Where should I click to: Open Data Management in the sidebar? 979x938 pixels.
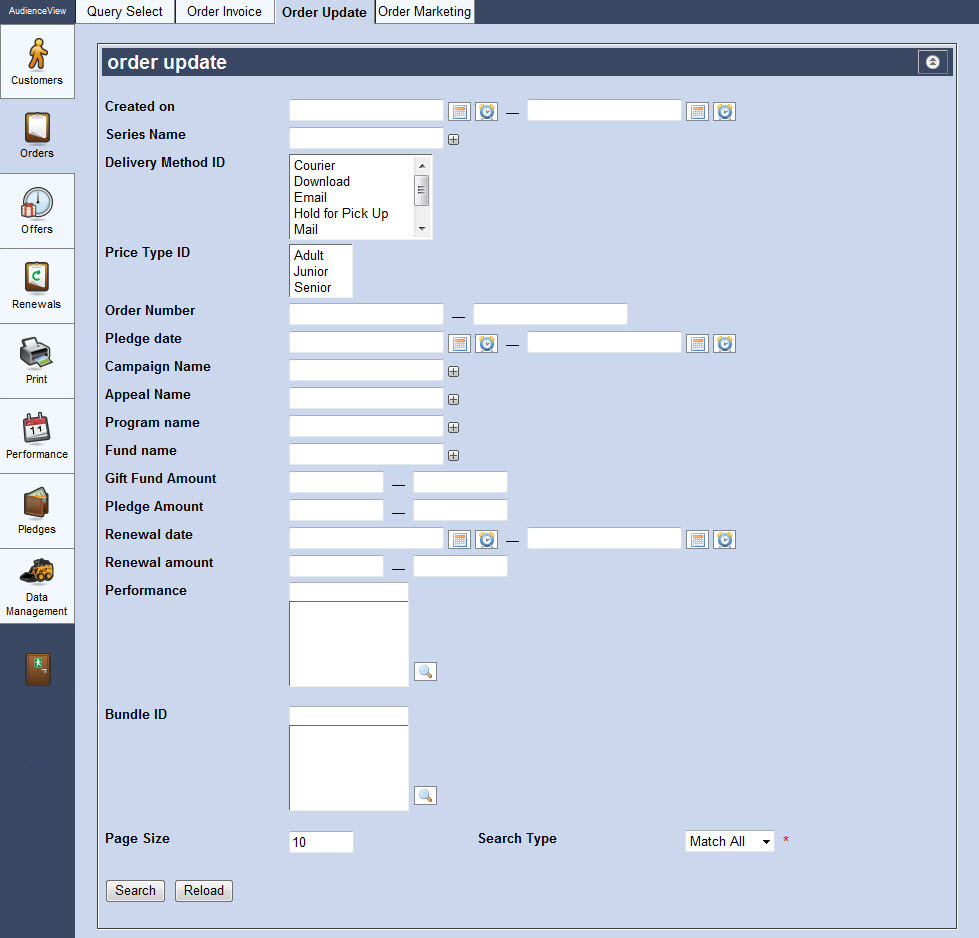pyautogui.click(x=37, y=586)
